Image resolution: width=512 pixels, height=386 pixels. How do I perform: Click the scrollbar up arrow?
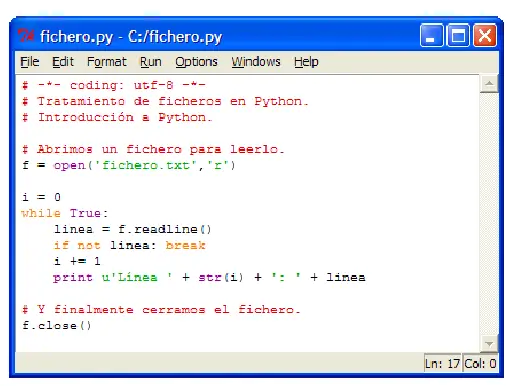(489, 83)
